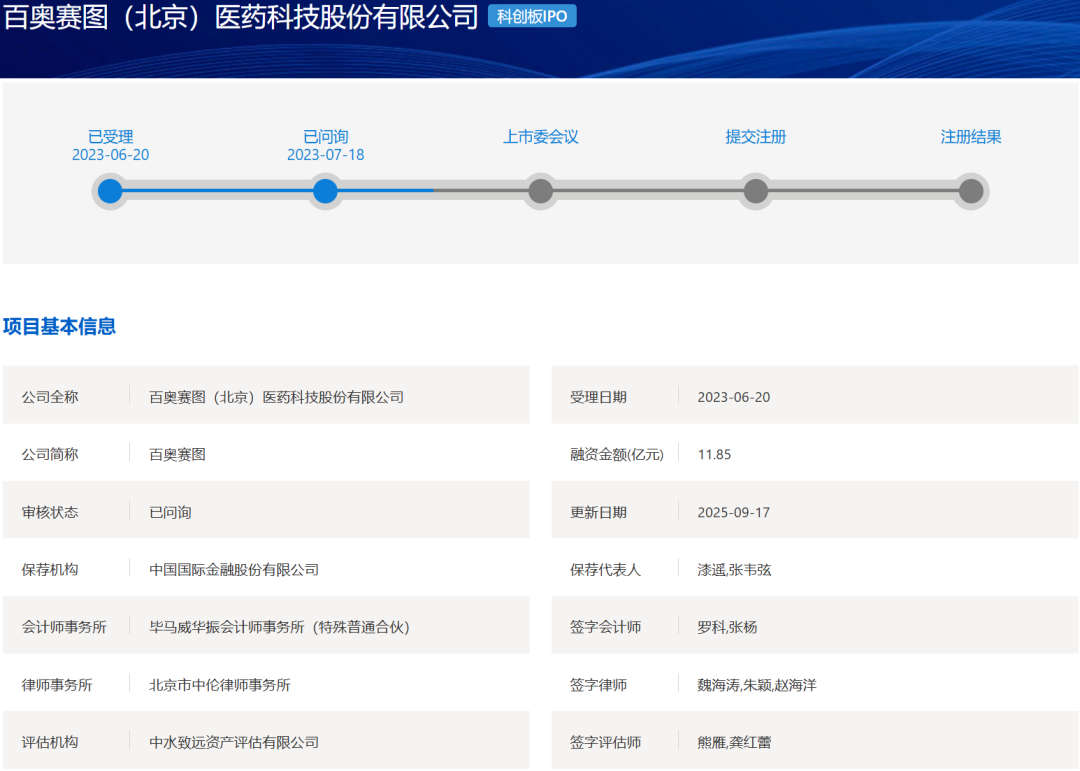Image resolution: width=1080 pixels, height=771 pixels.
Task: Click the 保荐代表人 field label
Action: [605, 569]
